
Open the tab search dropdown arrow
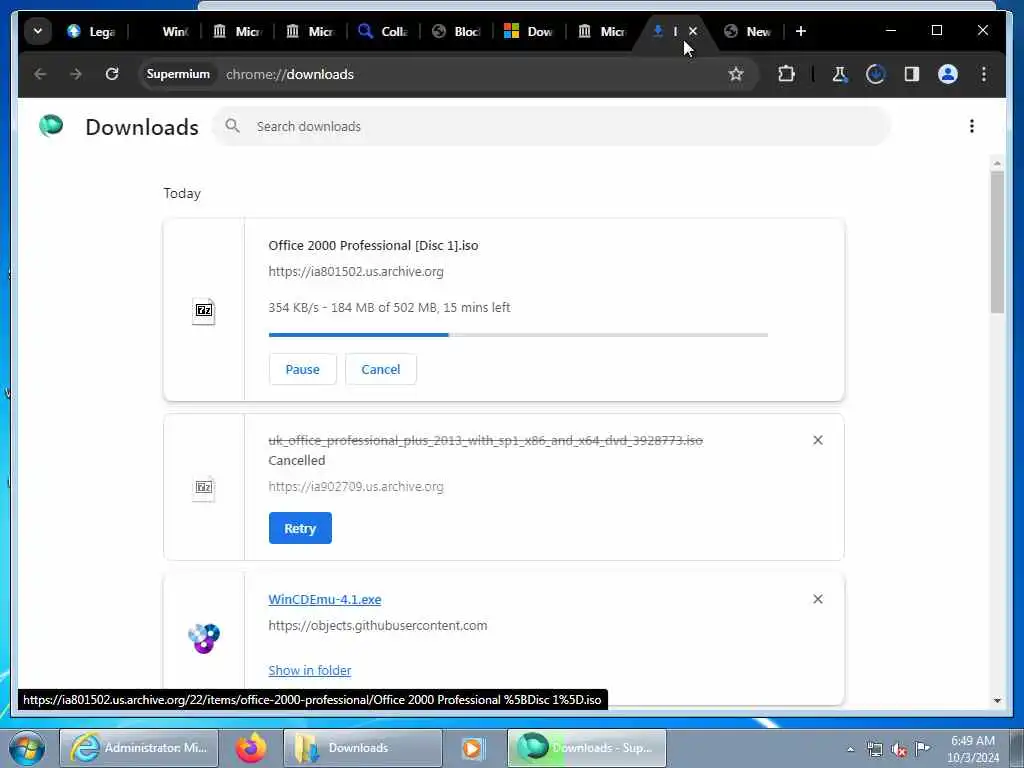[x=38, y=31]
